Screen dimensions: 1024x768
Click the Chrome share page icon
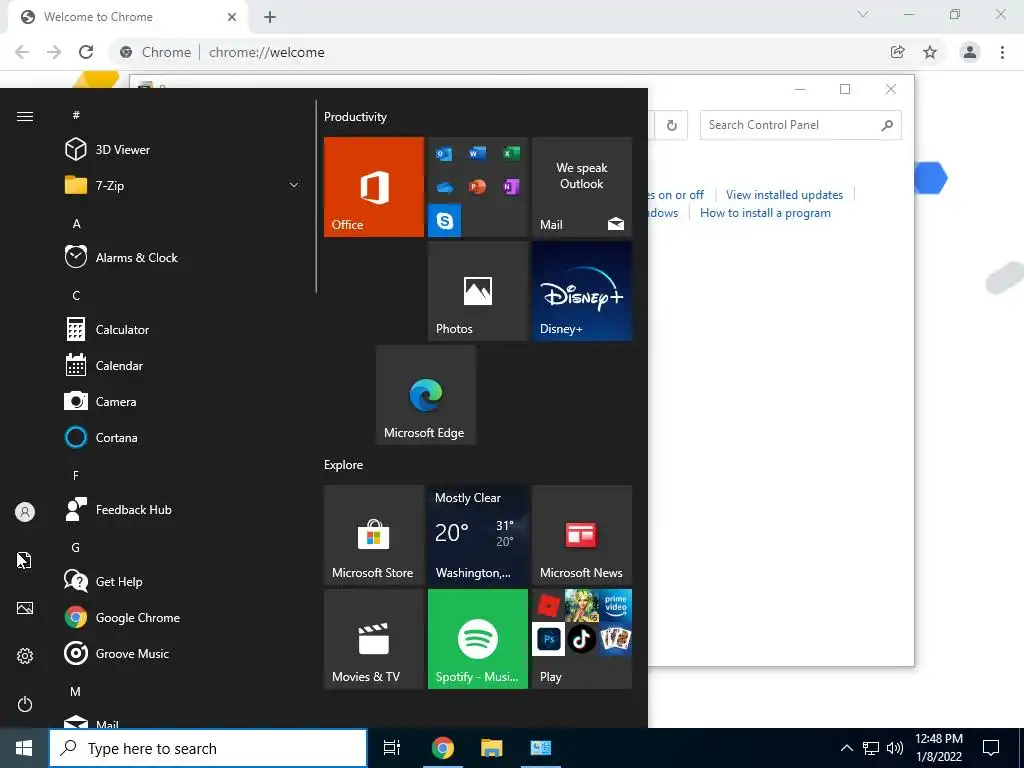coord(898,52)
